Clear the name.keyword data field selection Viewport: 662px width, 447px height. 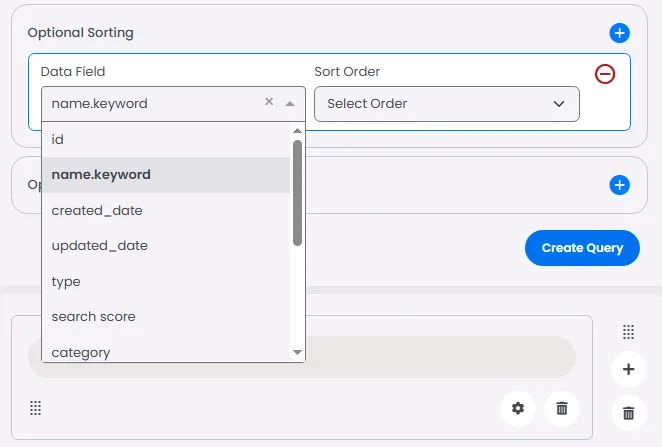[x=268, y=102]
